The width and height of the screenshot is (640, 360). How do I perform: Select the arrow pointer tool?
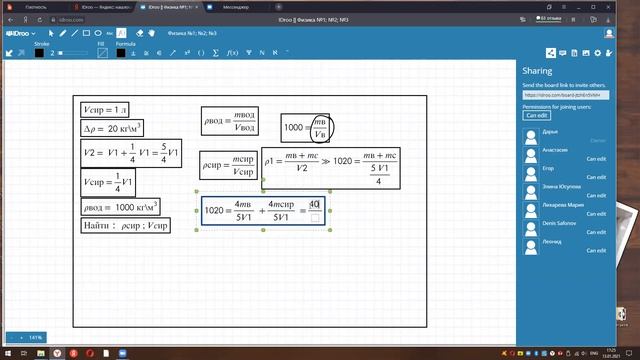51,33
